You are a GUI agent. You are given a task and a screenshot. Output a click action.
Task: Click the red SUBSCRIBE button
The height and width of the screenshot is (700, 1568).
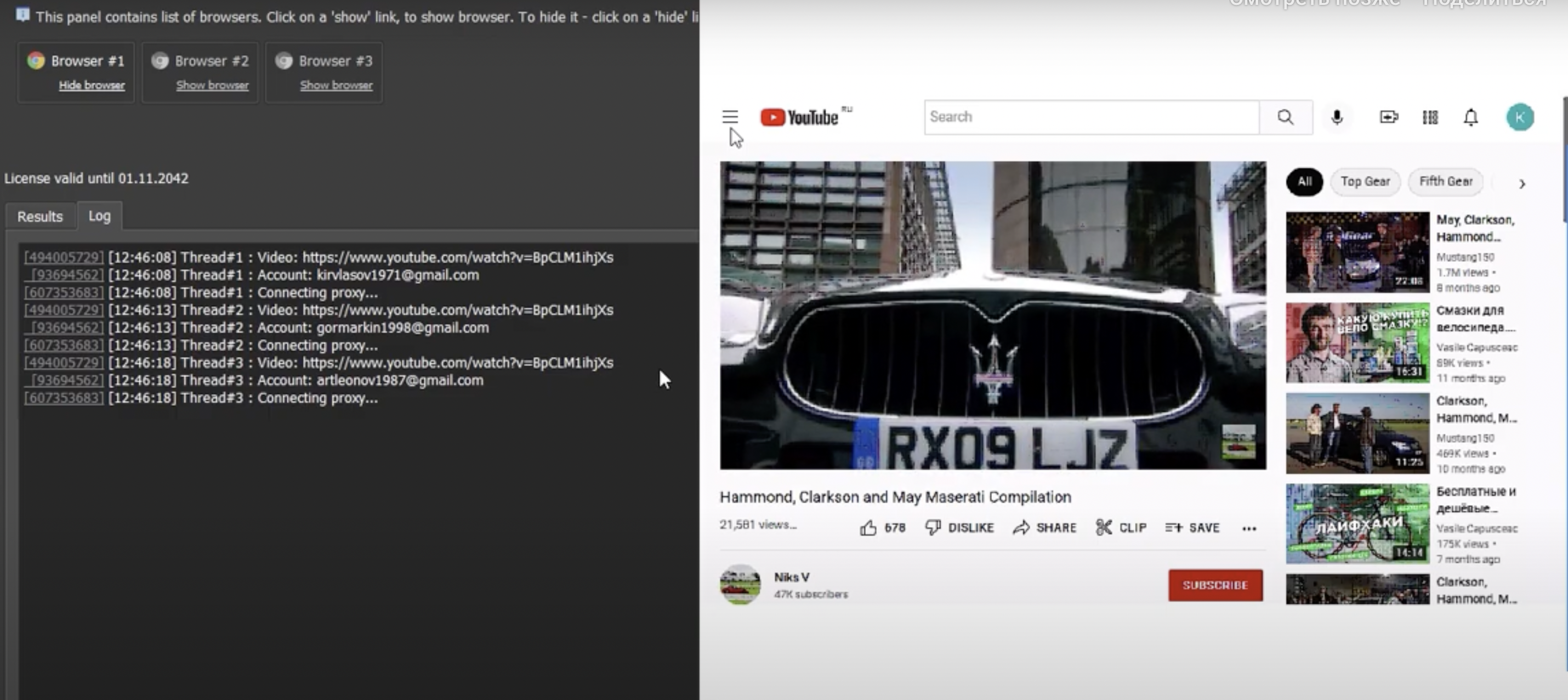click(1215, 585)
